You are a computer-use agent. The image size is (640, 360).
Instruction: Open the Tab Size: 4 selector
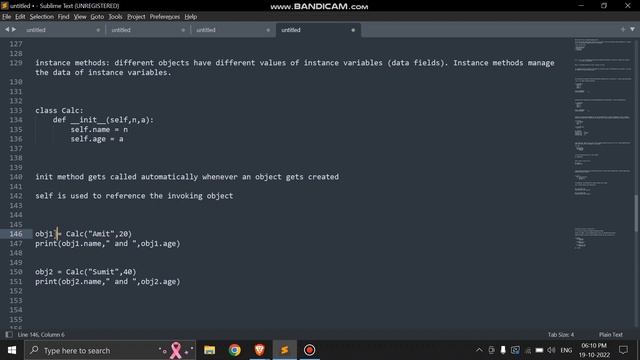click(560, 334)
